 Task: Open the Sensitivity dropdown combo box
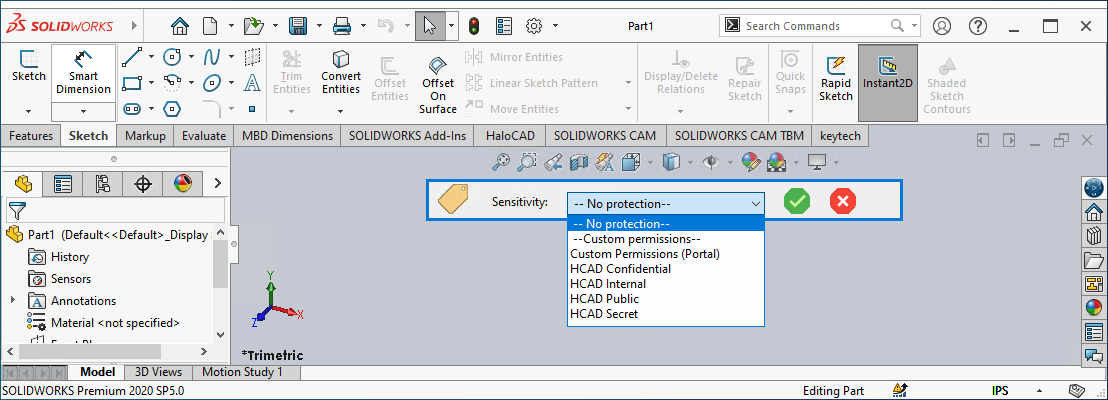click(x=665, y=202)
